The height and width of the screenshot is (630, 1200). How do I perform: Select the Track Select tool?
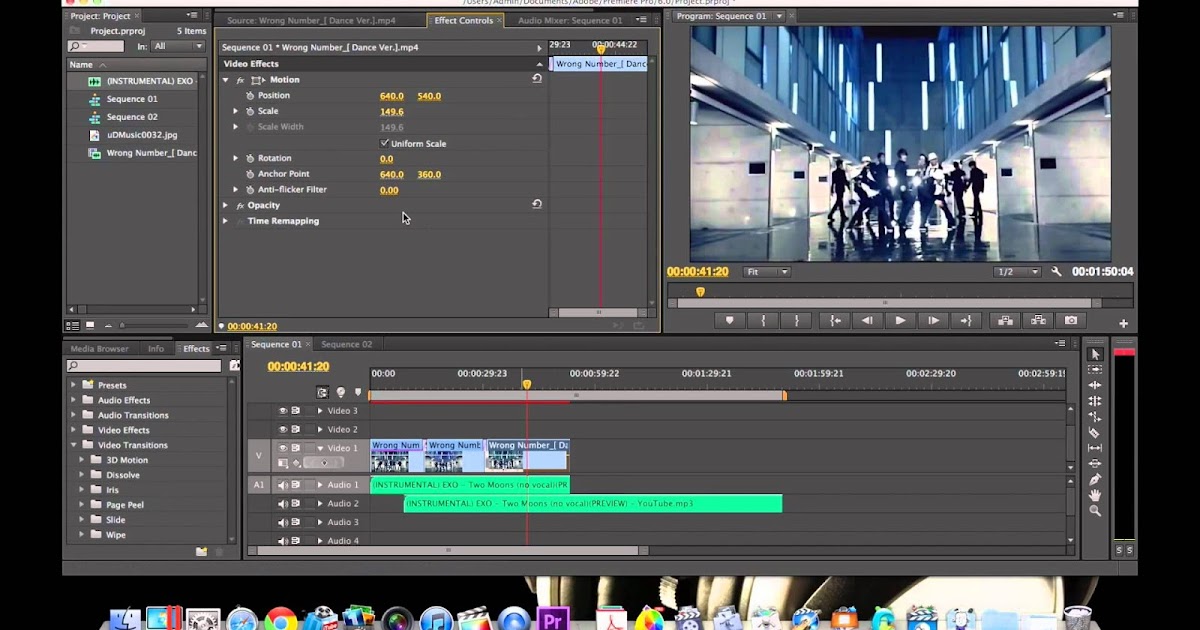(1095, 370)
